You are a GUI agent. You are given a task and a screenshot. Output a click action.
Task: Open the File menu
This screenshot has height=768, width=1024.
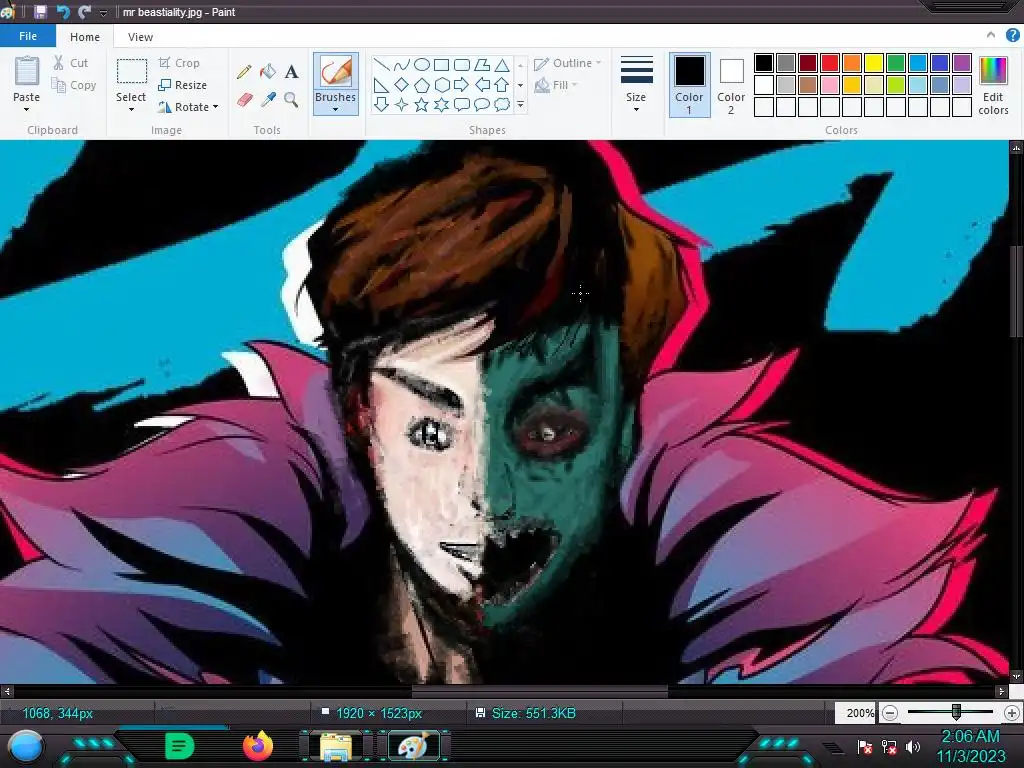coord(28,36)
